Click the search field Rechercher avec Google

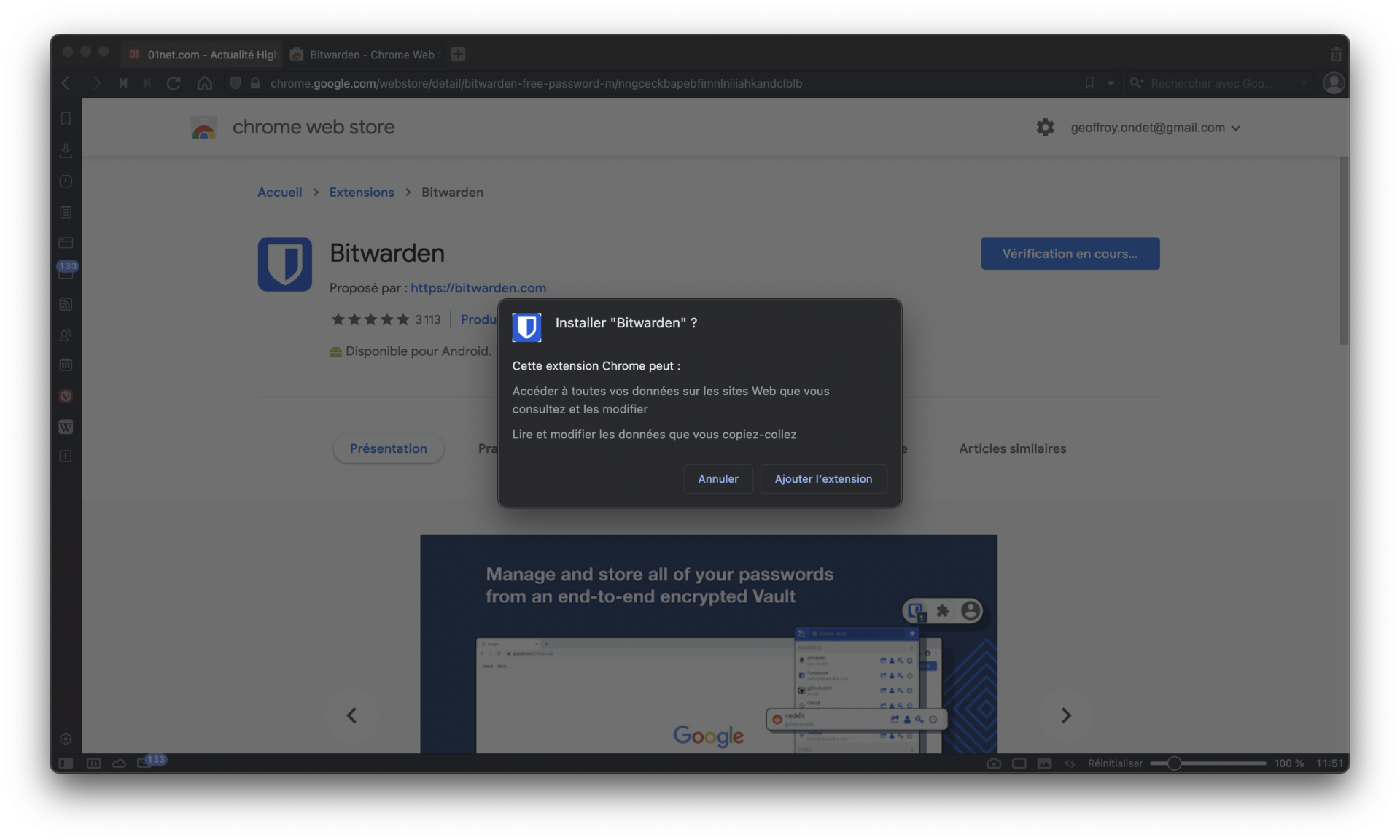point(1221,83)
